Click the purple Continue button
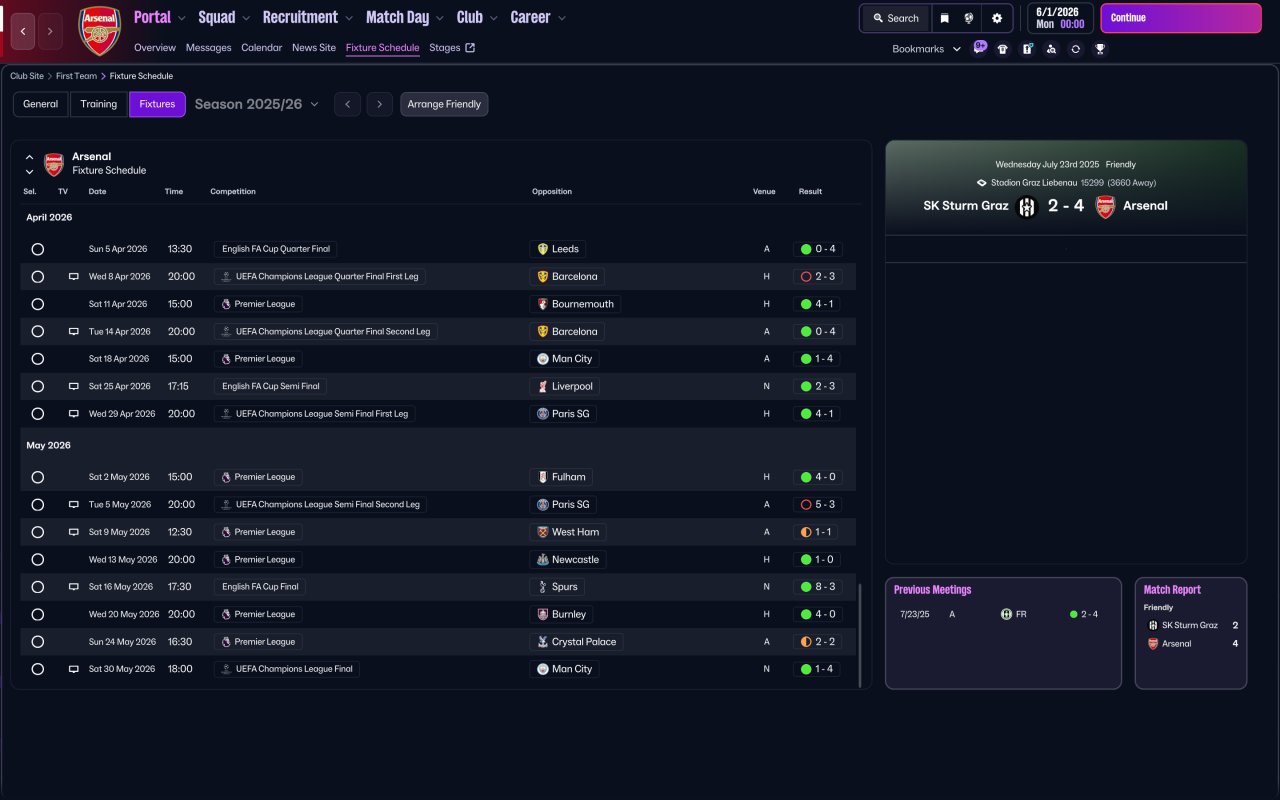This screenshot has width=1280, height=800. pos(1181,18)
